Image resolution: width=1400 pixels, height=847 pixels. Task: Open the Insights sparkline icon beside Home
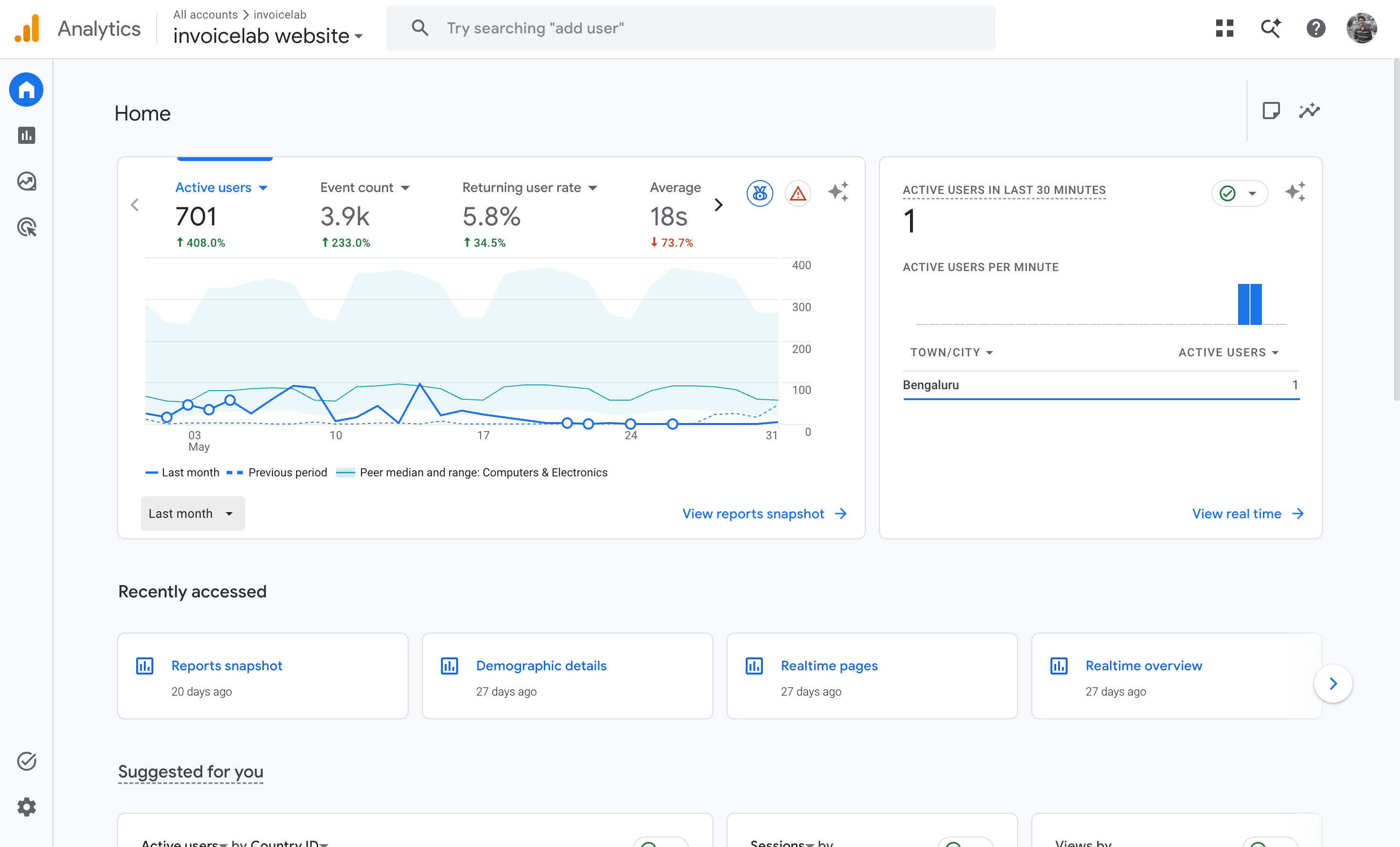tap(1309, 110)
